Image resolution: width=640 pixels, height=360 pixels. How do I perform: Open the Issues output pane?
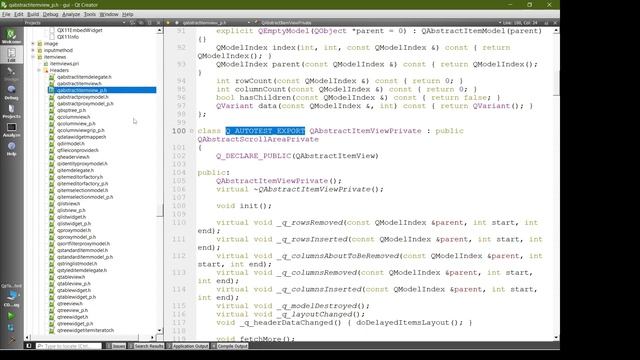click(116, 346)
